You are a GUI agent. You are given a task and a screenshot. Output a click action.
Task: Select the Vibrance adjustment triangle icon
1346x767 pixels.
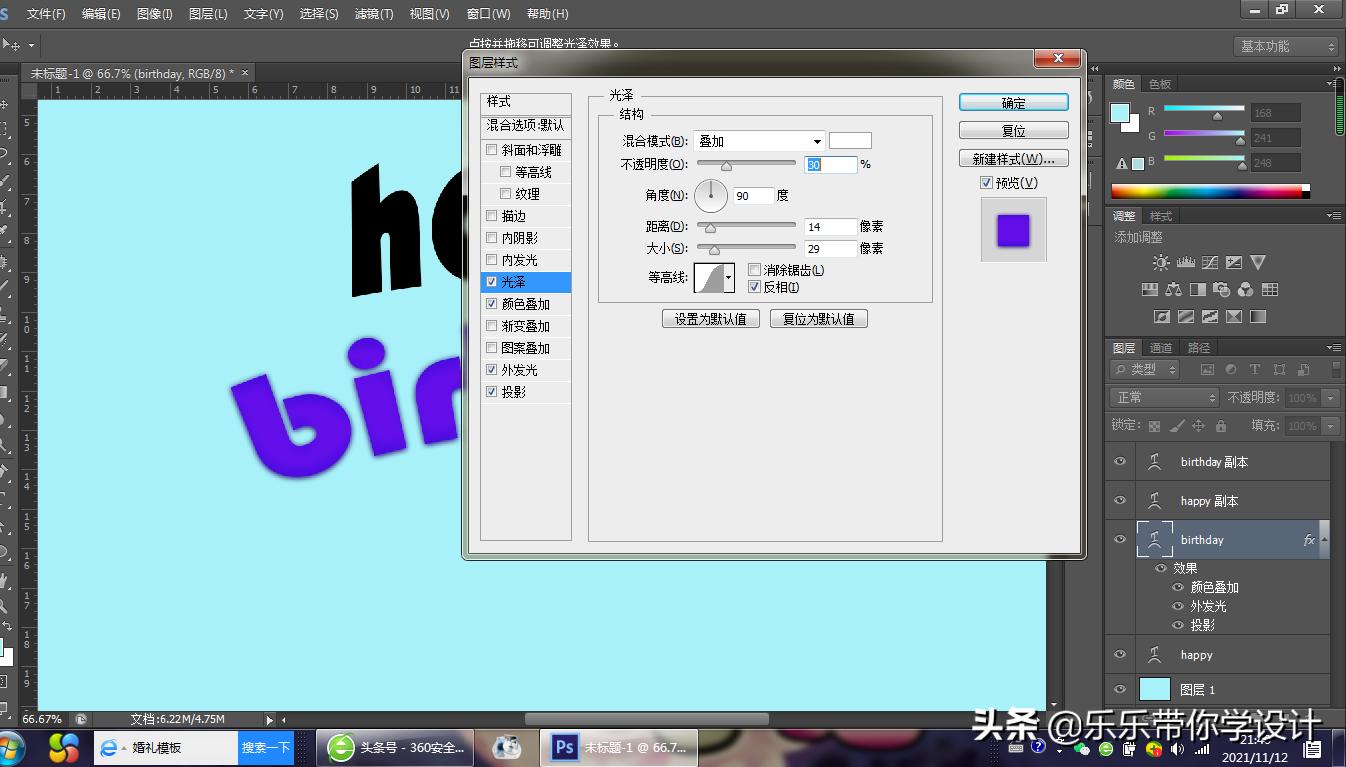pyautogui.click(x=1258, y=262)
